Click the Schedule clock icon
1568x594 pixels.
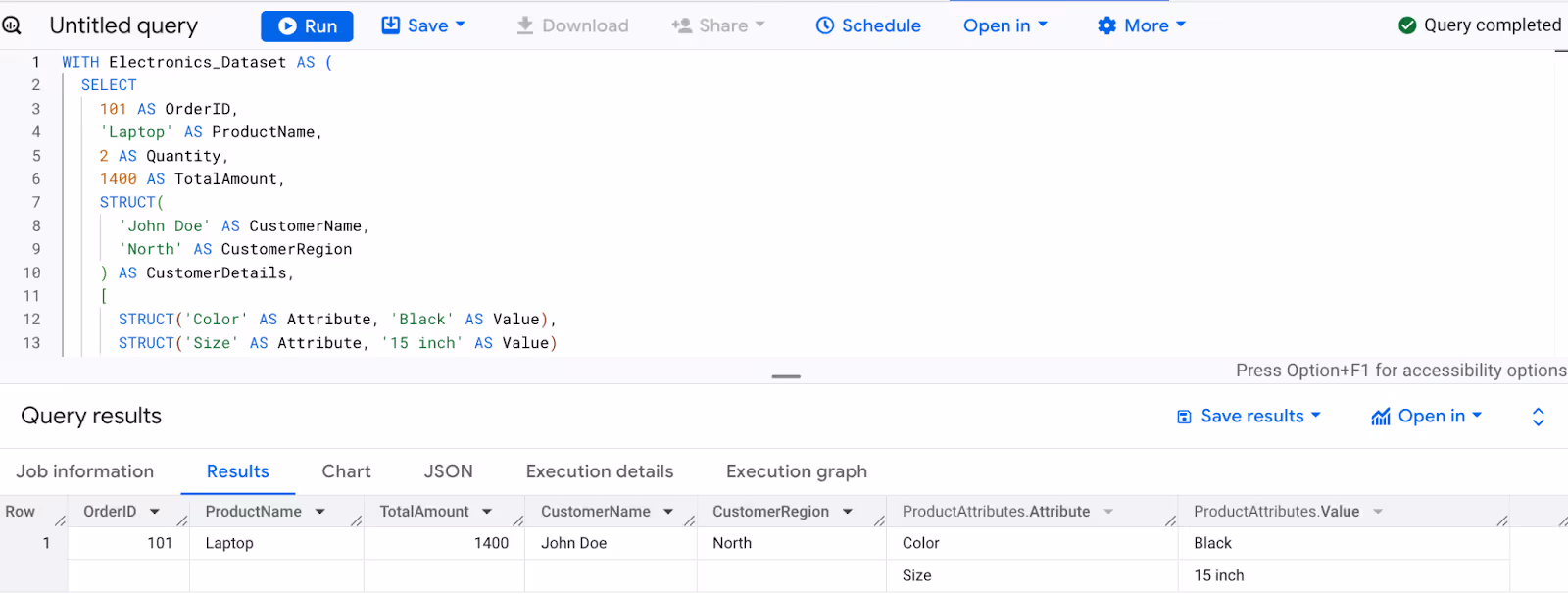pyautogui.click(x=825, y=25)
